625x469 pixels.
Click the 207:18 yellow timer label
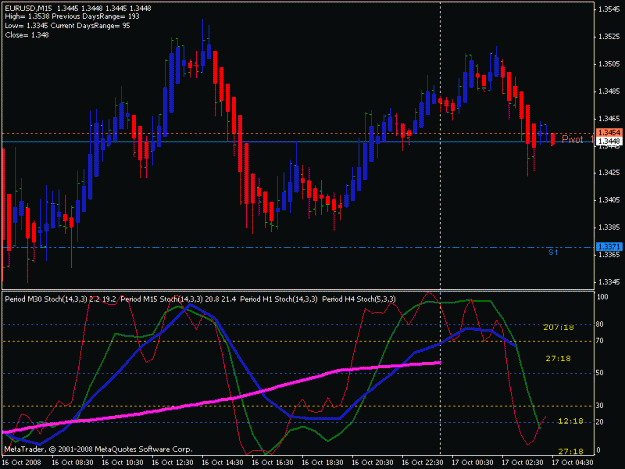click(558, 327)
